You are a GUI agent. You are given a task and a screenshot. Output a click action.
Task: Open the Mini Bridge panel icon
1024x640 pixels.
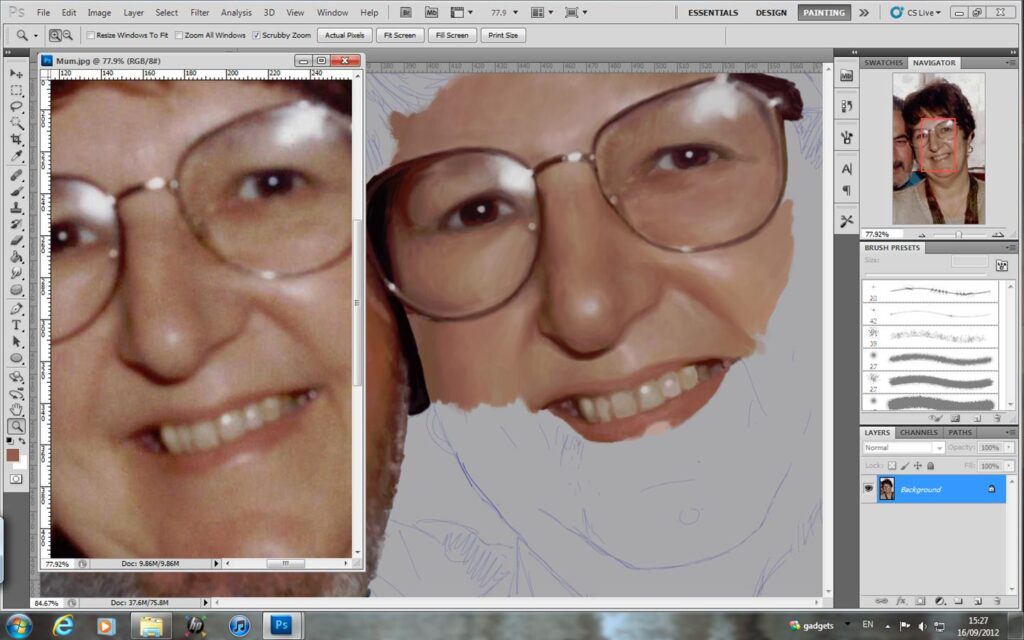(431, 13)
